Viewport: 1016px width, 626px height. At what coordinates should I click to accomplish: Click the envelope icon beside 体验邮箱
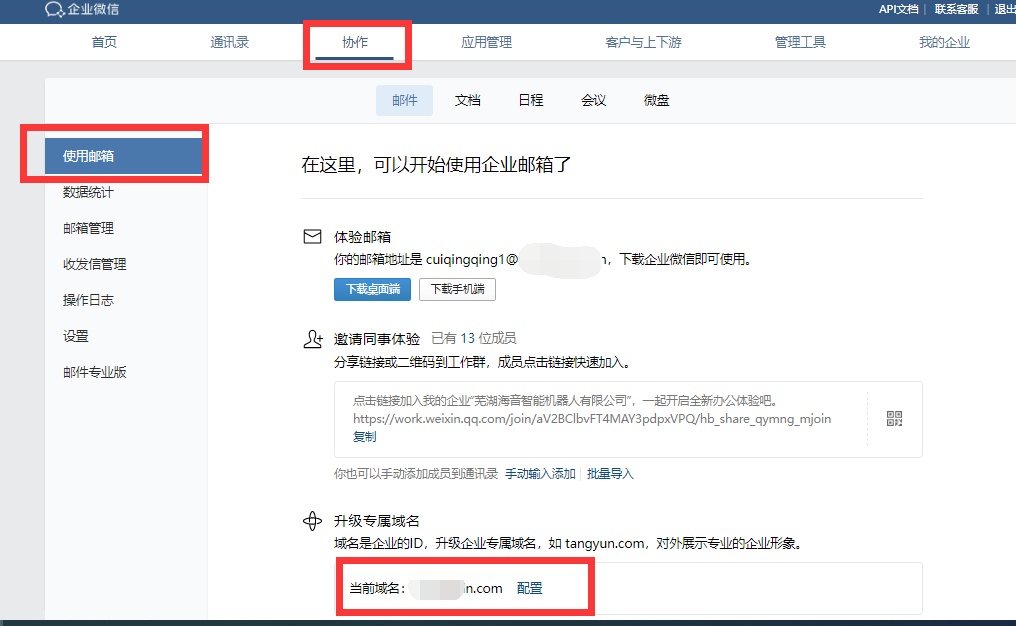click(x=313, y=234)
